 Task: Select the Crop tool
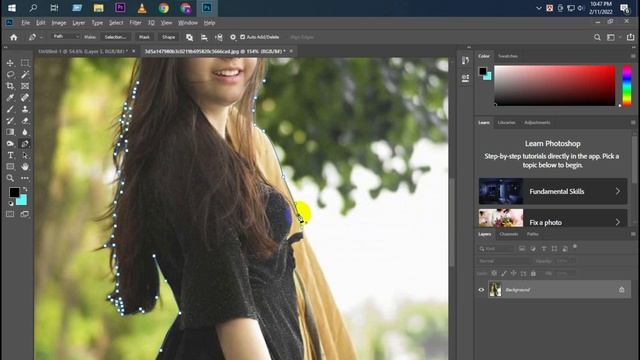tap(10, 86)
